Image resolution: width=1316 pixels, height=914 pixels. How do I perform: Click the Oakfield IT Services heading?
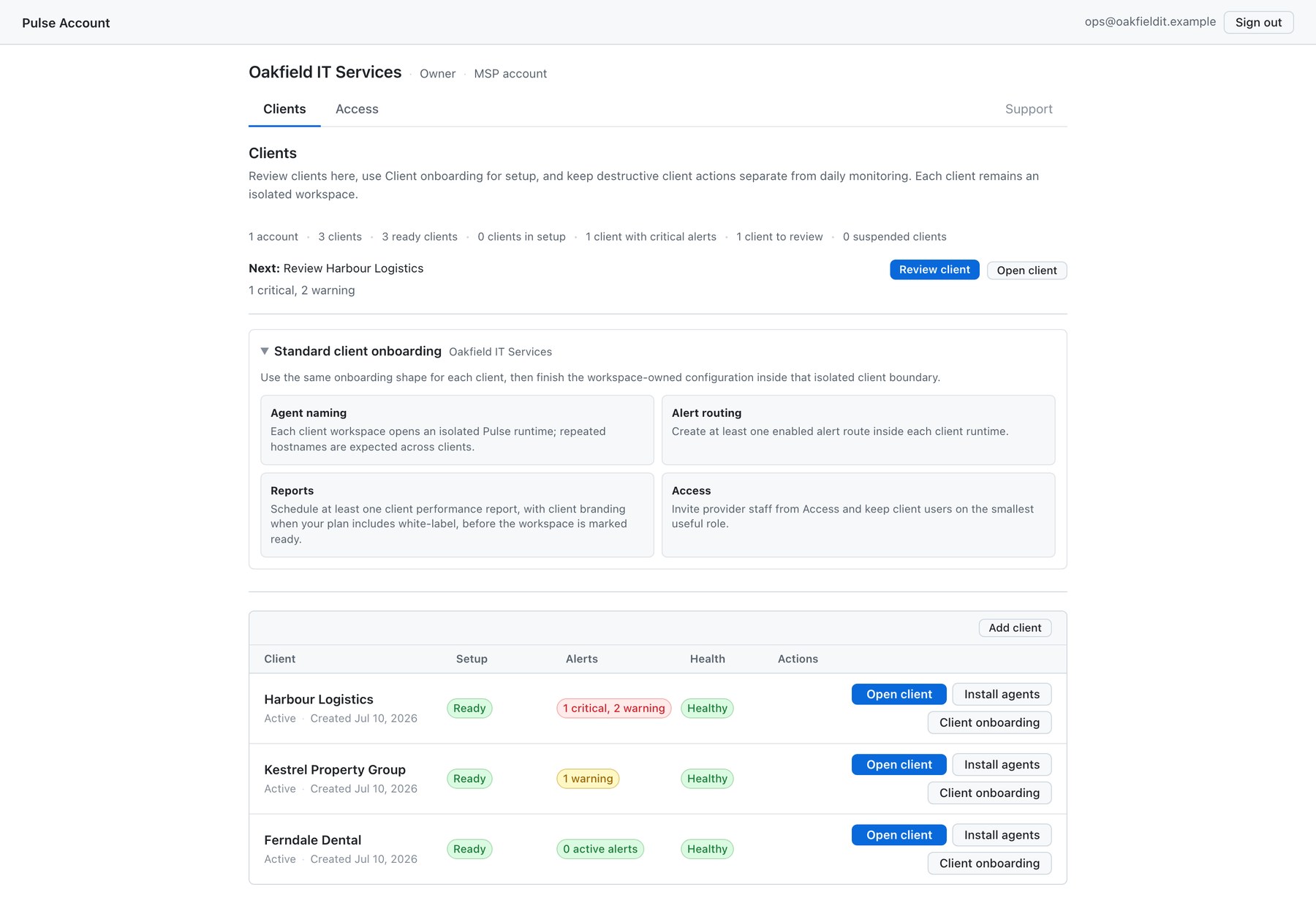click(x=325, y=72)
